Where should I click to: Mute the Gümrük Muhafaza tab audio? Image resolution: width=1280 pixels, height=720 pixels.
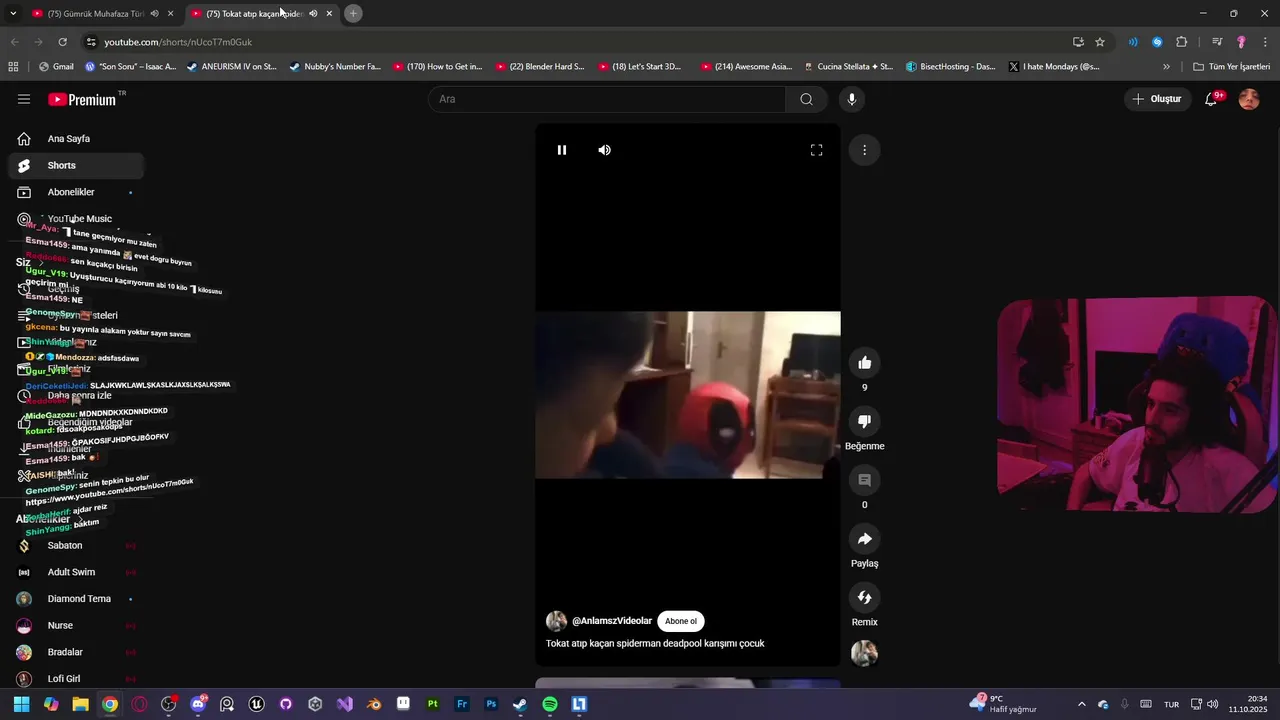(154, 13)
